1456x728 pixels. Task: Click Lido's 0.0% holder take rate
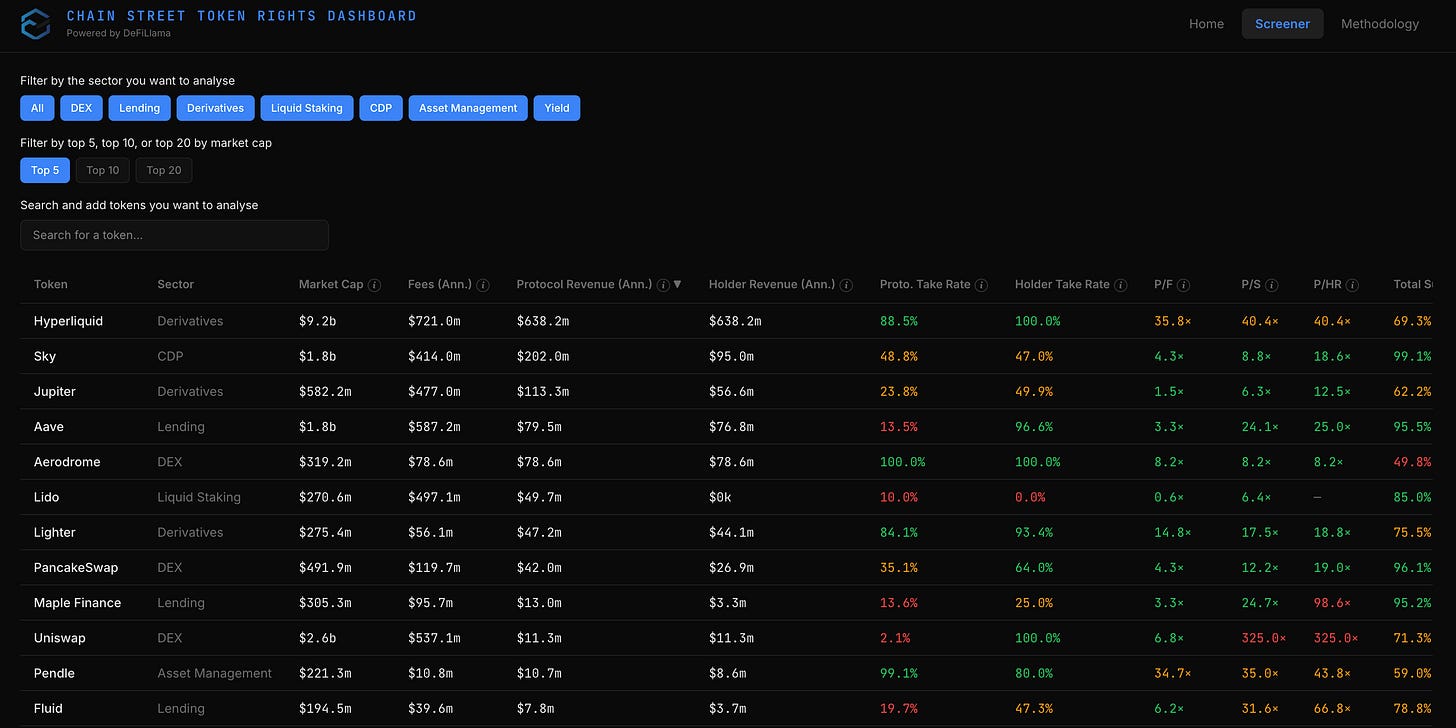coord(1030,497)
